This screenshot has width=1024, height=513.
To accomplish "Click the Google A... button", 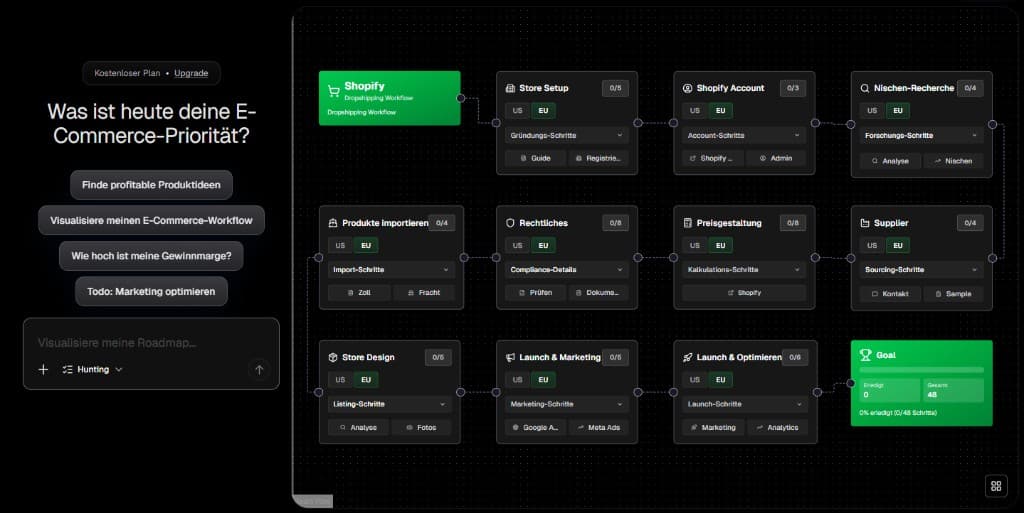I will (536, 428).
